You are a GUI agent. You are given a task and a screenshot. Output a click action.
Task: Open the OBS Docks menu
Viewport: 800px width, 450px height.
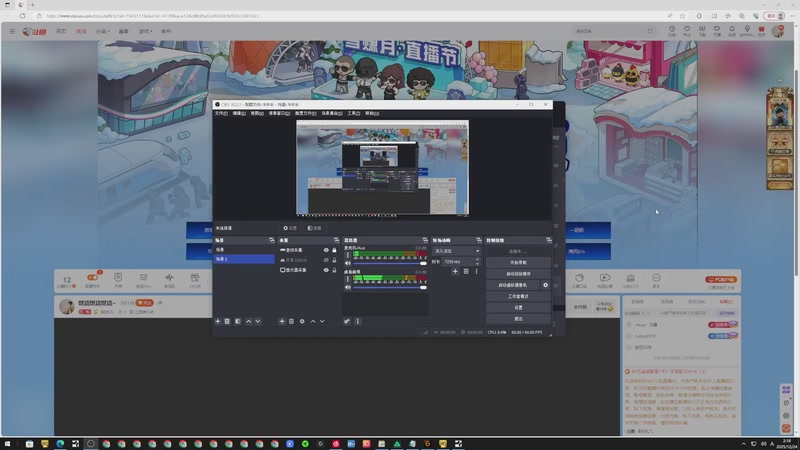[x=279, y=113]
